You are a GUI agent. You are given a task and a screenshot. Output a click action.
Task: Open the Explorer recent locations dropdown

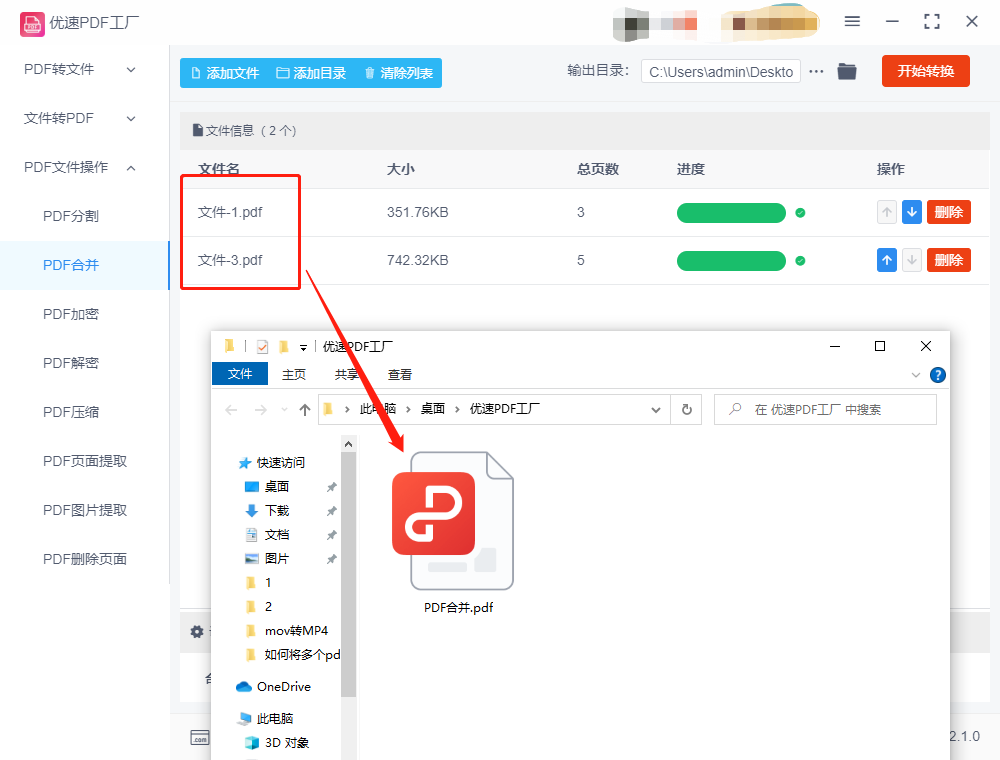[x=284, y=410]
